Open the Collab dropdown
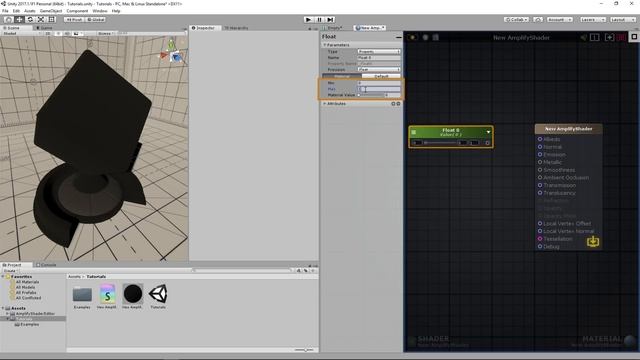Screen dimensions: 640x360 click(x=517, y=20)
